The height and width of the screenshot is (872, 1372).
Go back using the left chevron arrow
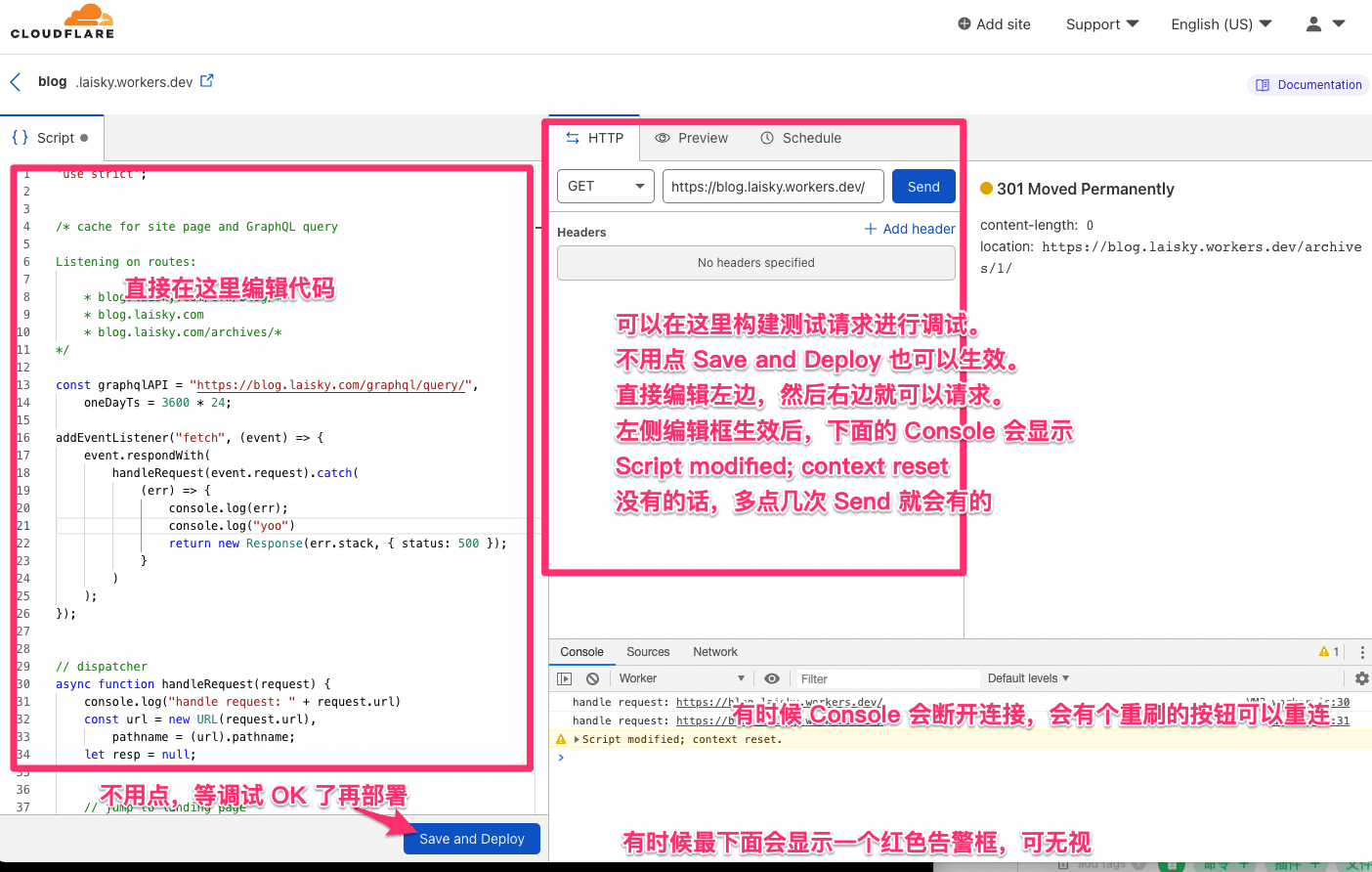(16, 82)
